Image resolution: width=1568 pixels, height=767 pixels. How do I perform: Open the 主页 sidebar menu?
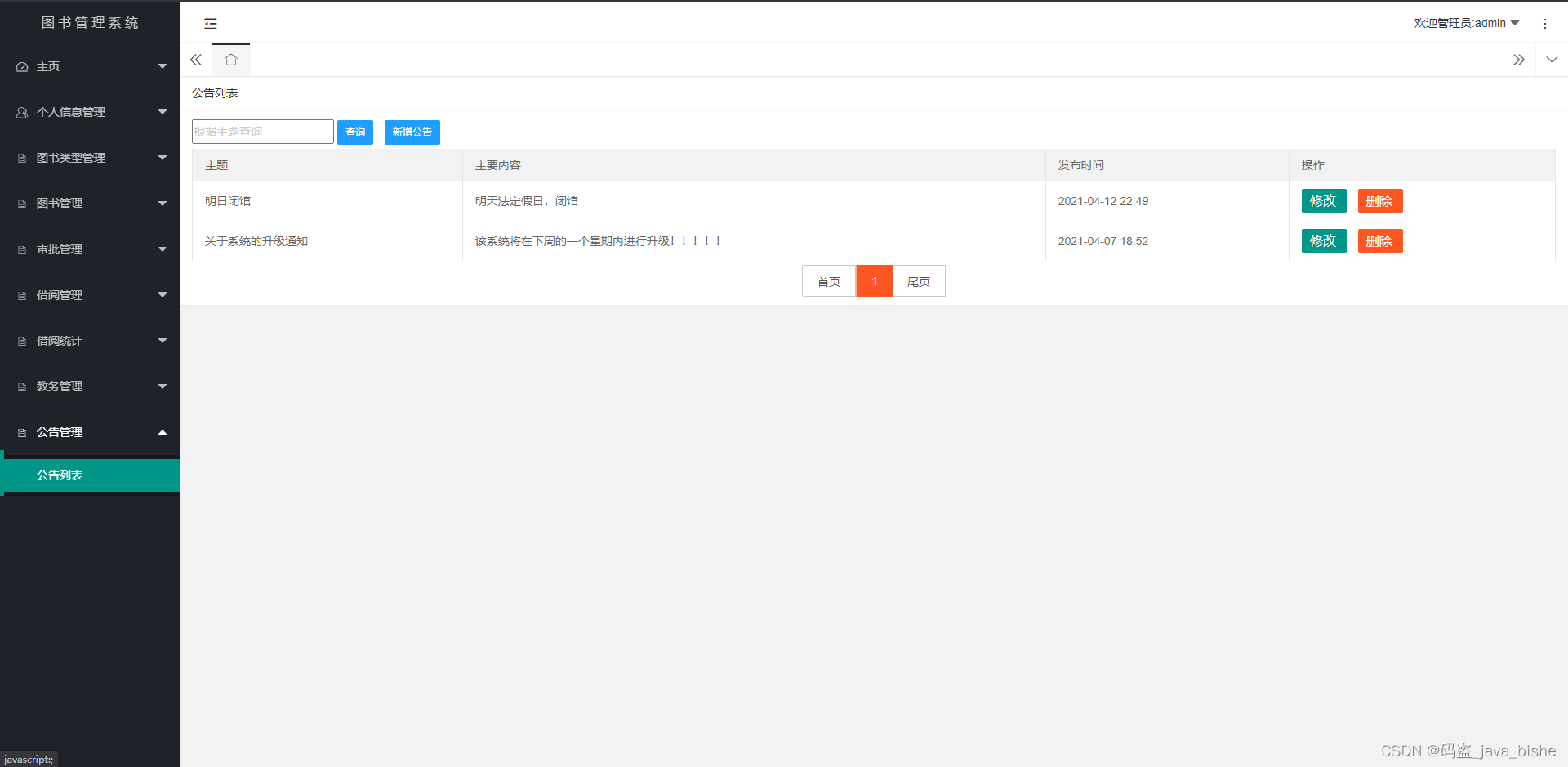(x=90, y=66)
